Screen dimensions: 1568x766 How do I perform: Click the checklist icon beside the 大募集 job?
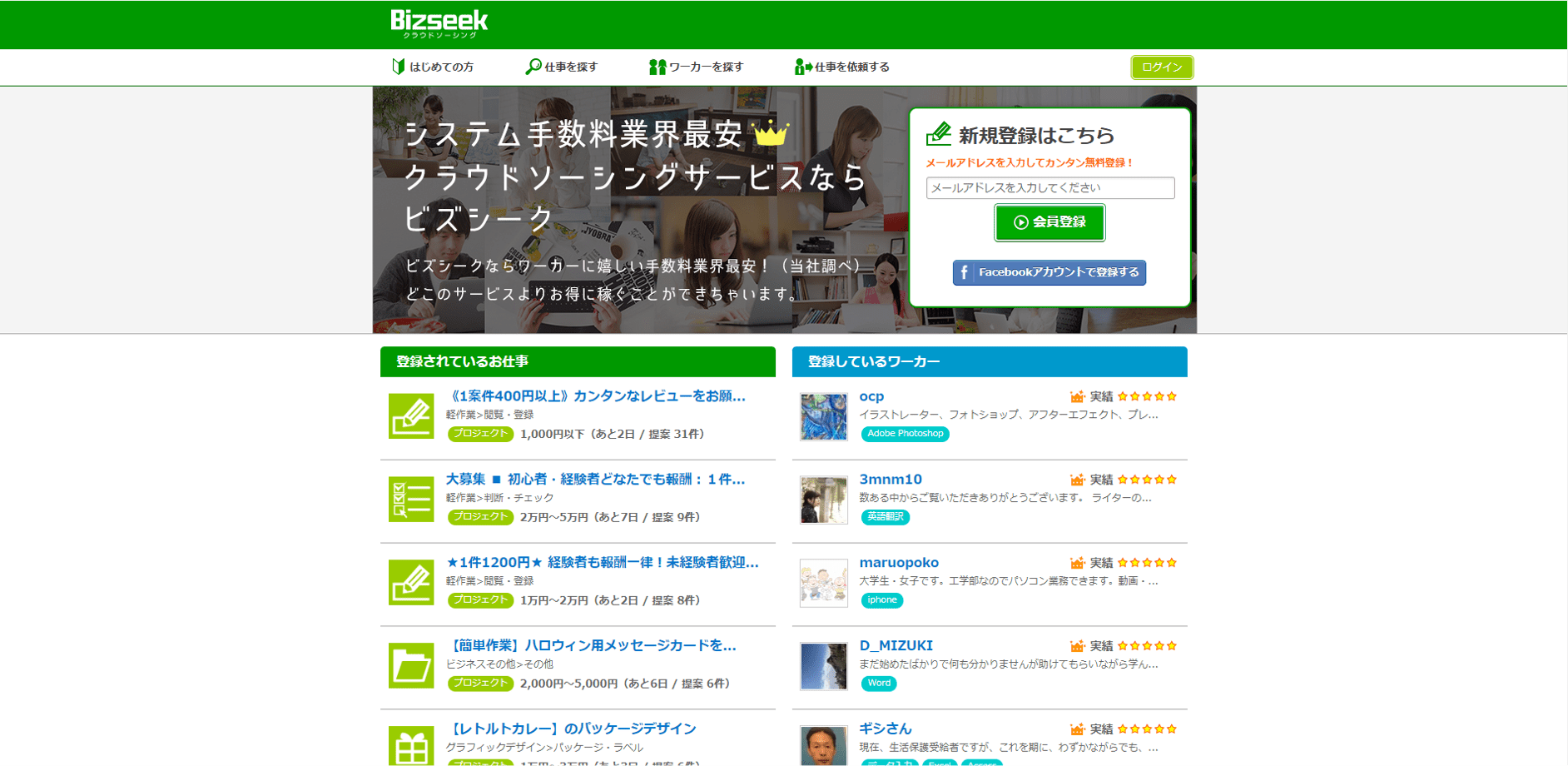[x=410, y=499]
